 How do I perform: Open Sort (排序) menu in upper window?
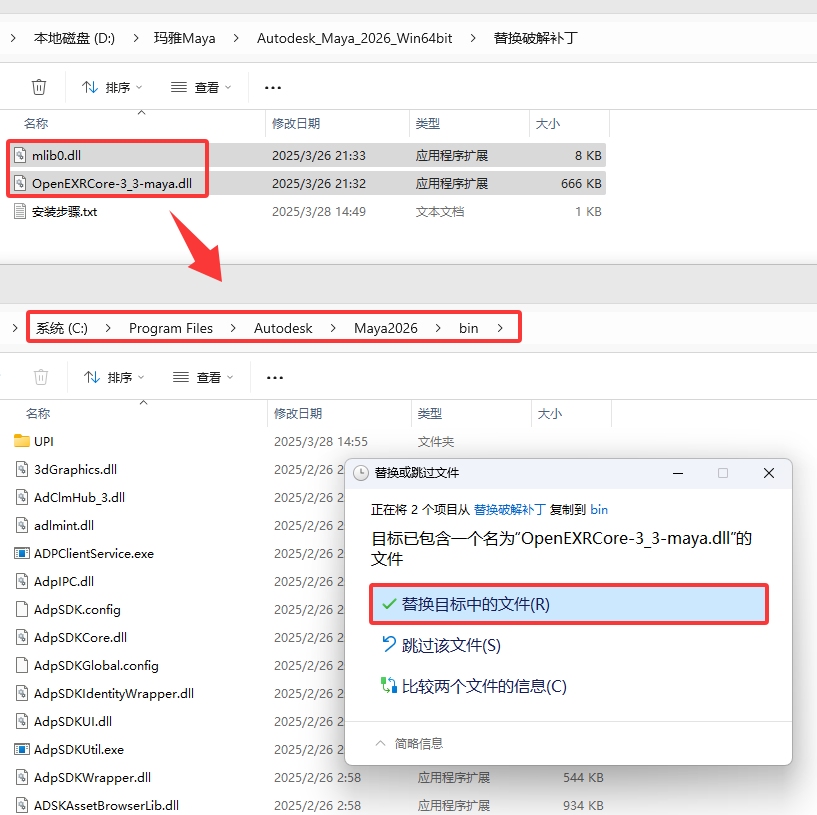(112, 87)
